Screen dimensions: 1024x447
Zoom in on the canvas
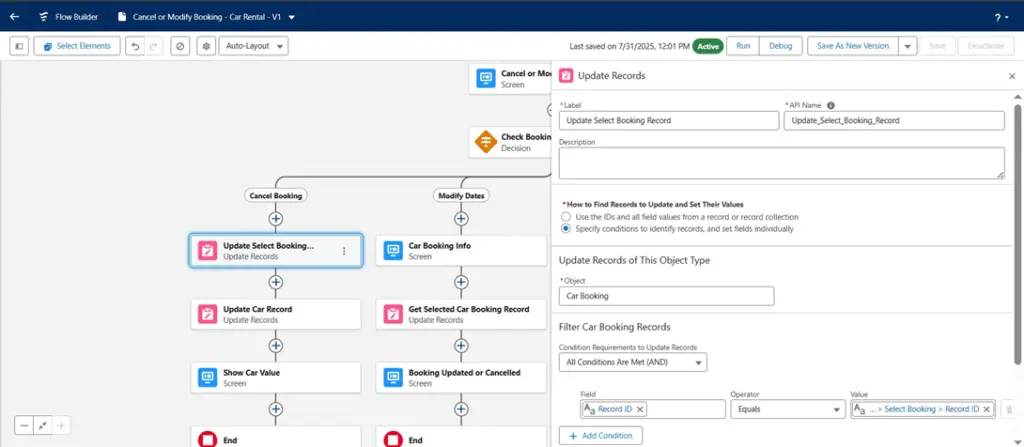click(61, 425)
